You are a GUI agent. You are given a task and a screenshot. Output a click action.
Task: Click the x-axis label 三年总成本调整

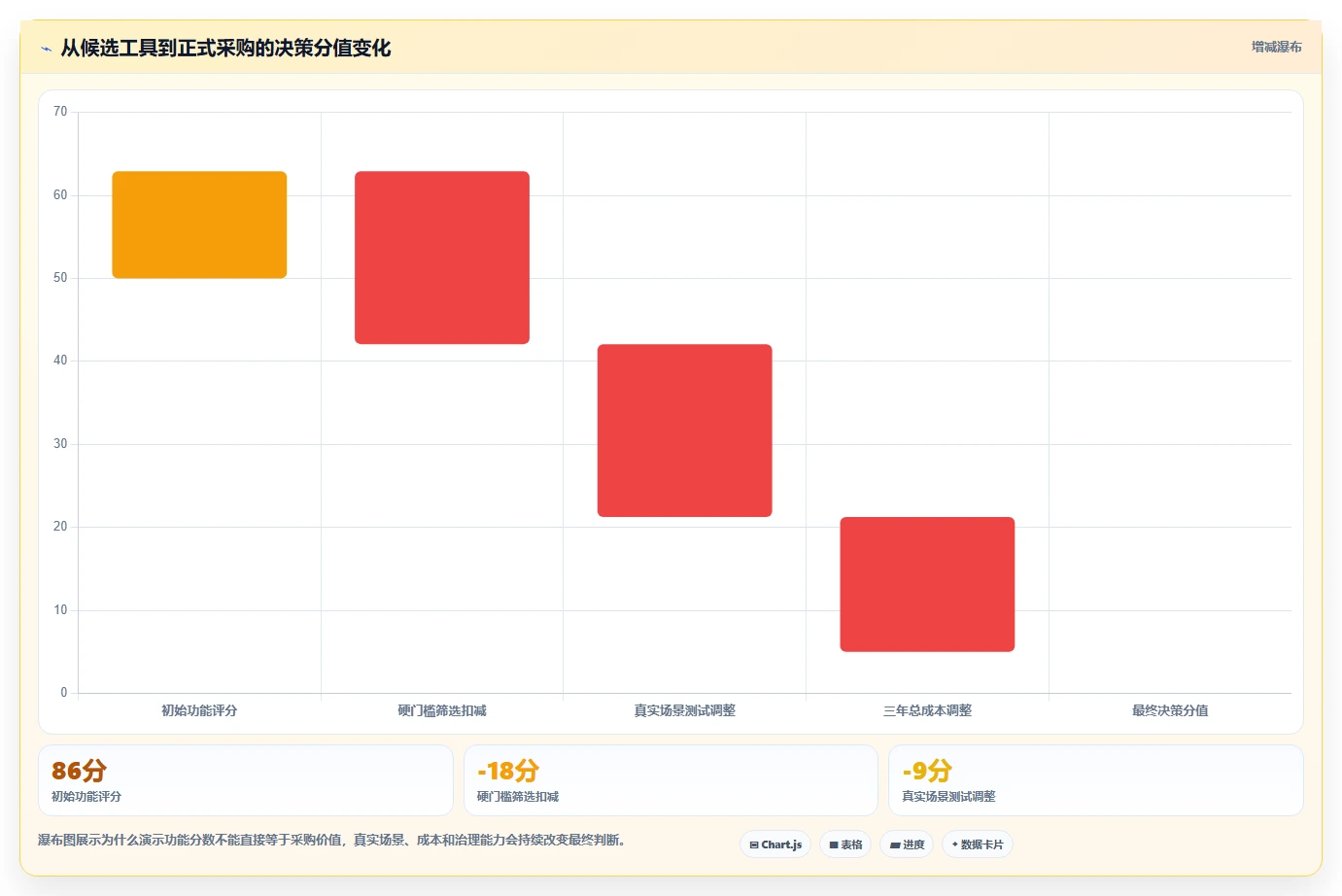click(x=927, y=710)
